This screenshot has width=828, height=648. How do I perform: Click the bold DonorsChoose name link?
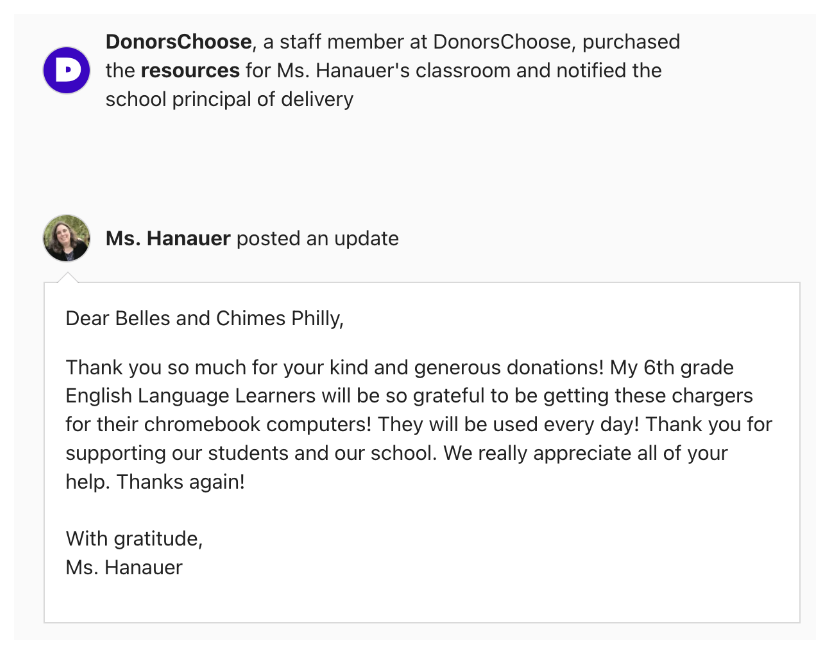click(x=178, y=42)
